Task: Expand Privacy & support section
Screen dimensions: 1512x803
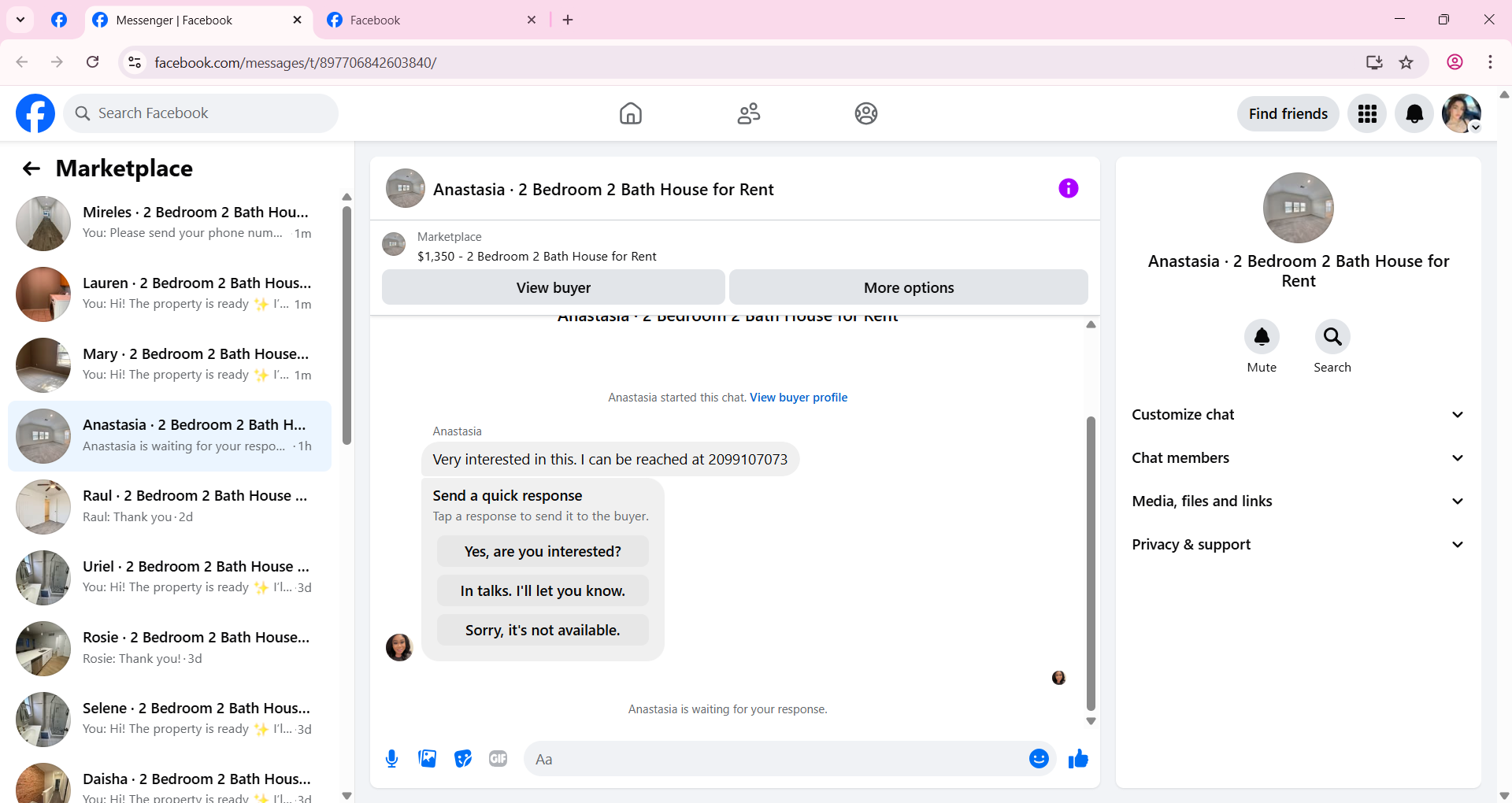Action: coord(1299,545)
